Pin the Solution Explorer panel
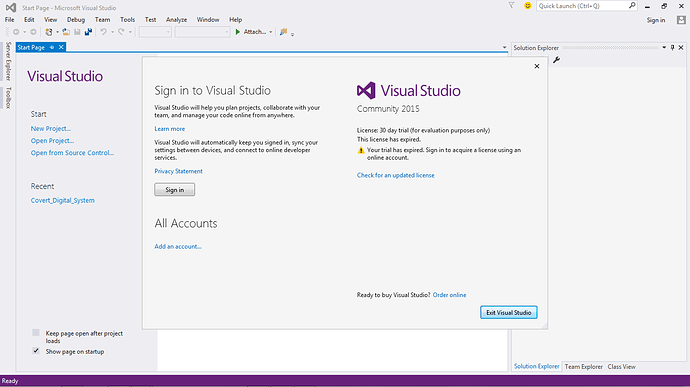 tap(672, 48)
